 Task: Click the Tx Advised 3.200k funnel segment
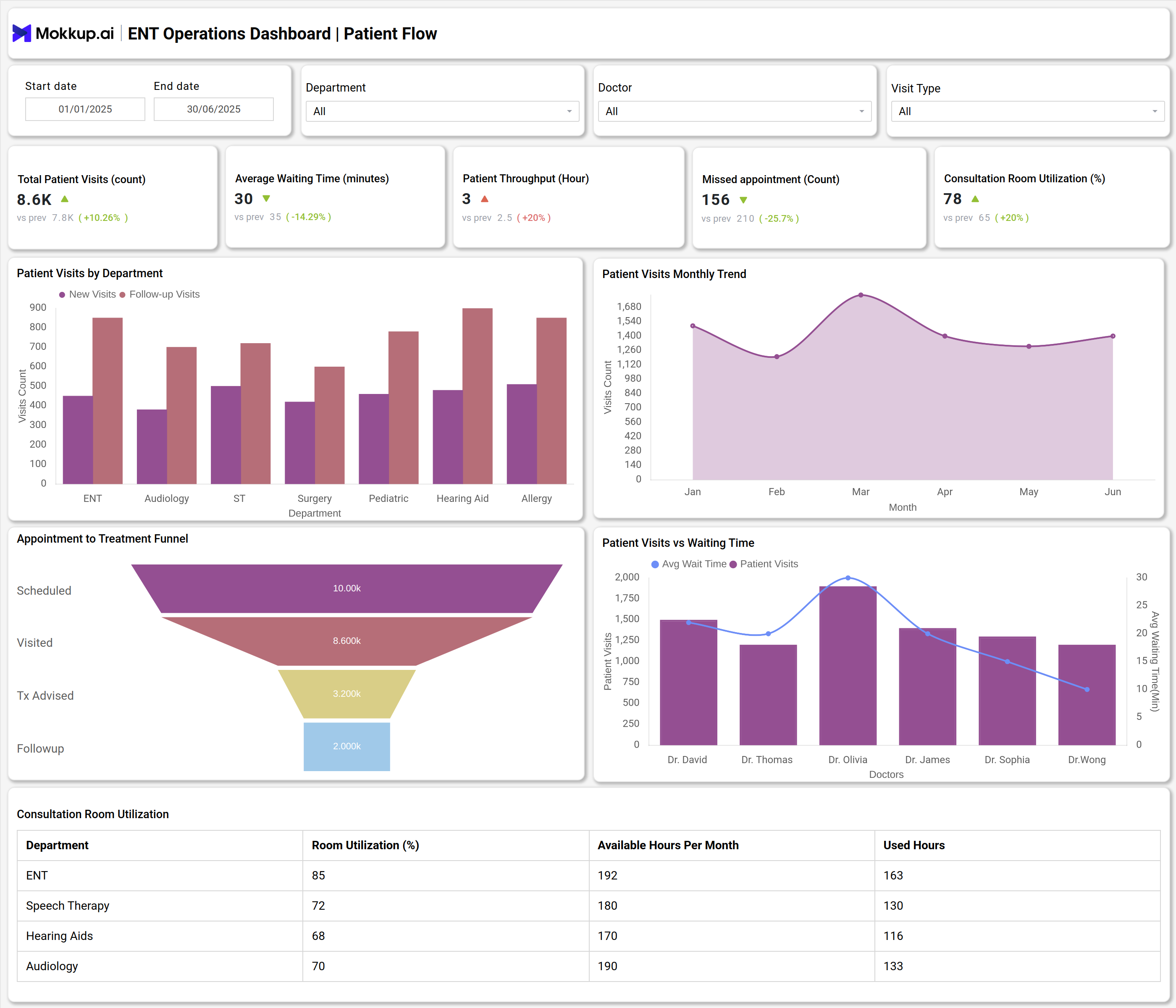(347, 693)
